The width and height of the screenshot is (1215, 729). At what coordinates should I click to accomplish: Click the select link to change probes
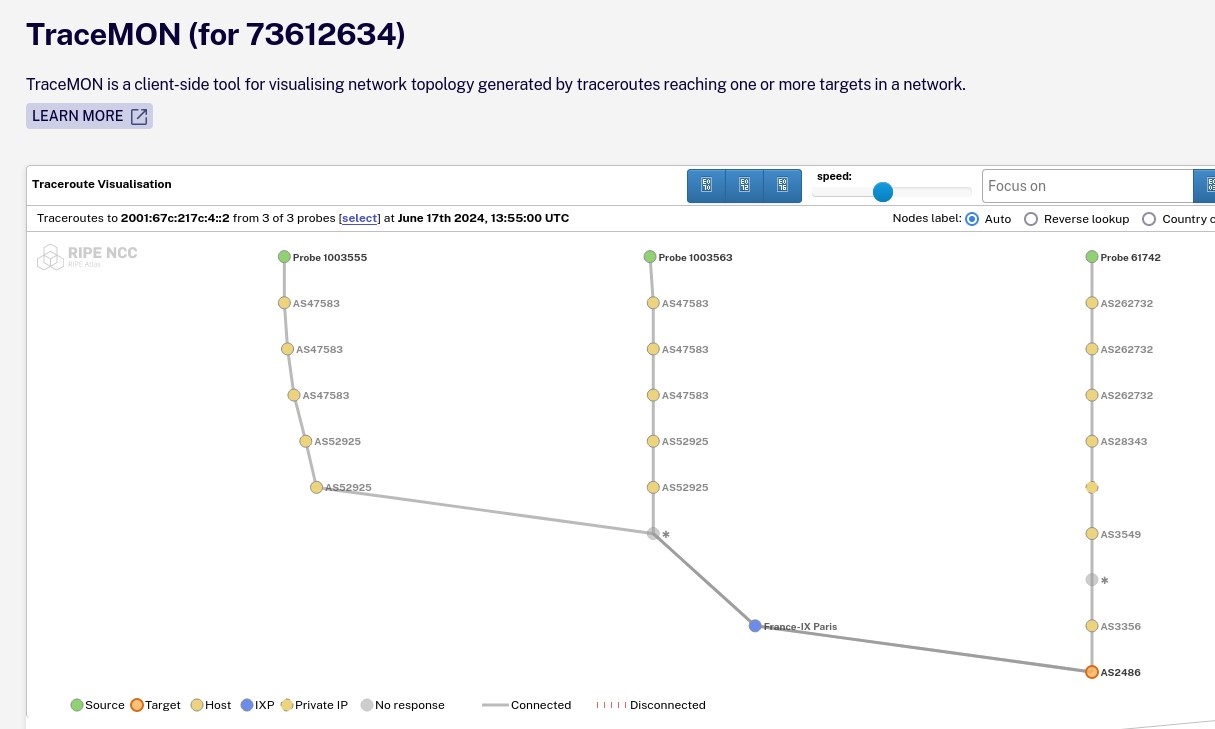[x=359, y=218]
